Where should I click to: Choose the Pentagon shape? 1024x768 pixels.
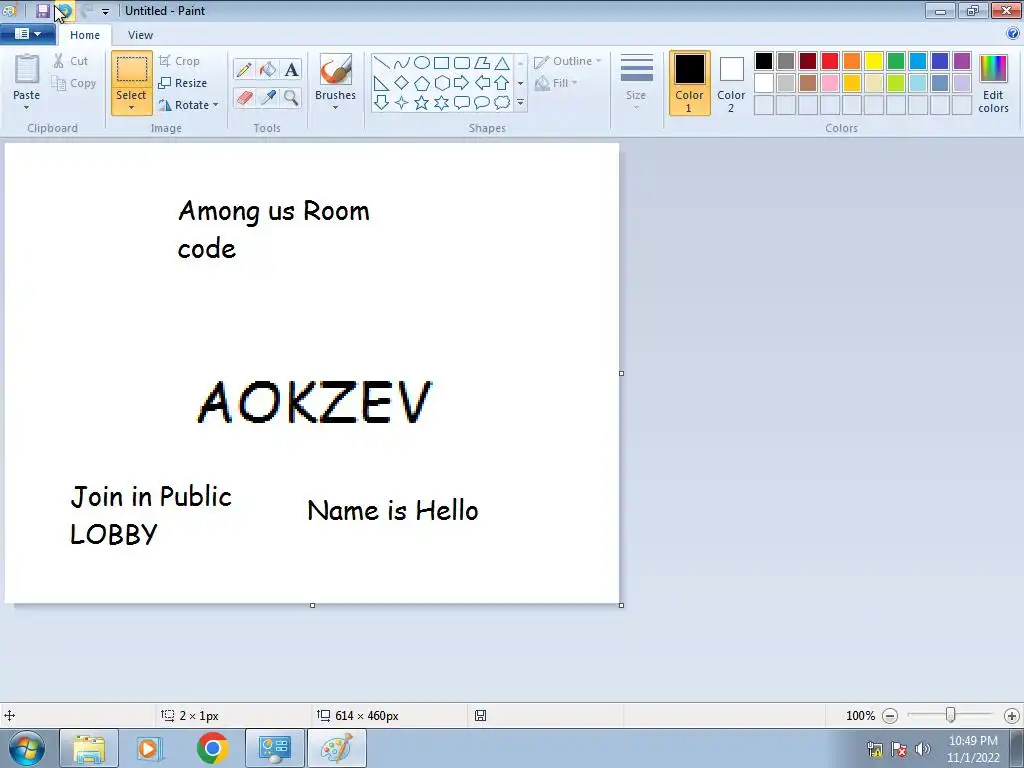[422, 83]
